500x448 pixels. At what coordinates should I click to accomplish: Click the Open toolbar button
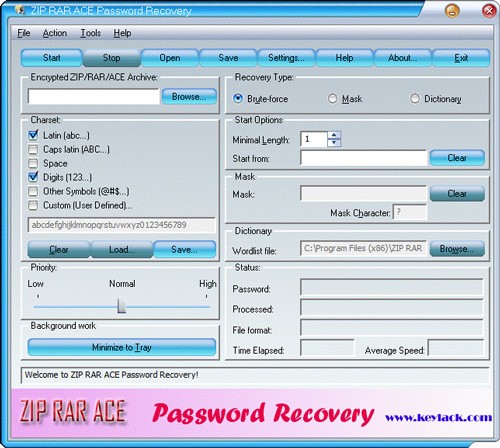coord(170,58)
